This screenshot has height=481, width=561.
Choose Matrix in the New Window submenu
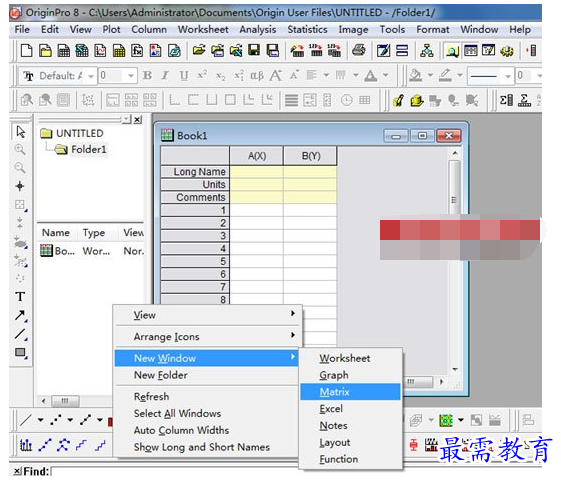(x=350, y=392)
